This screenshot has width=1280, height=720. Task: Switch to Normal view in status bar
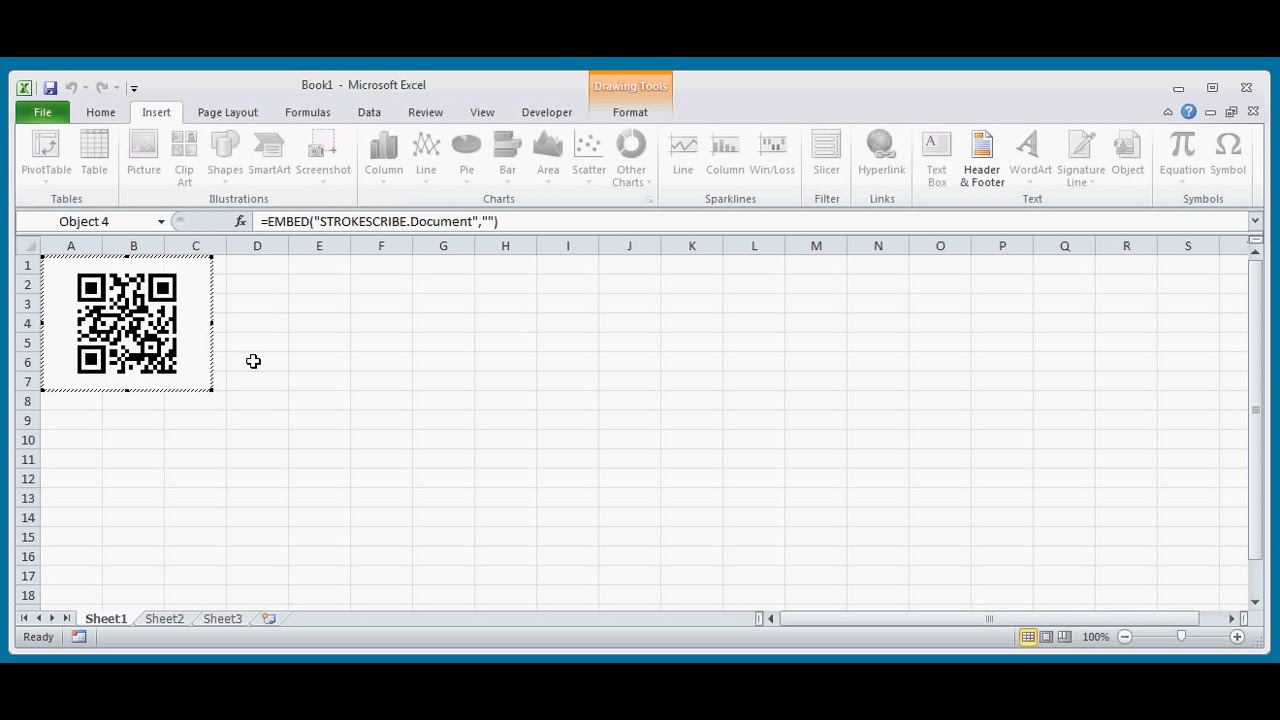[x=1028, y=637]
